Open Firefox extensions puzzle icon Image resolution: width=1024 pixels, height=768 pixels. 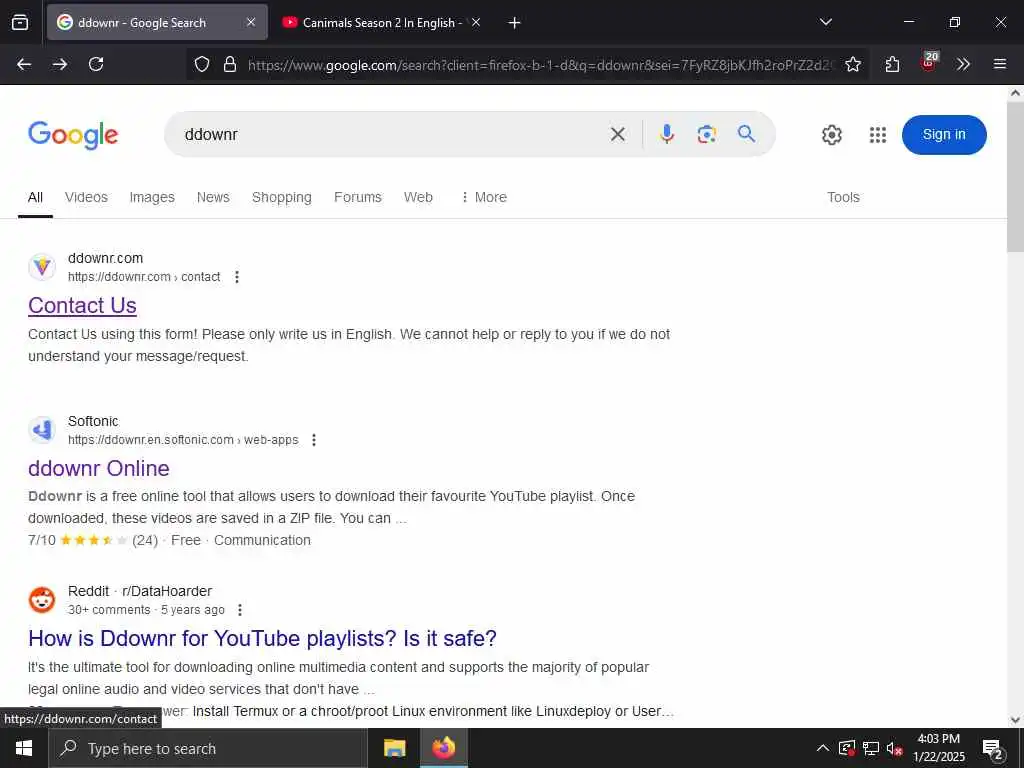[893, 64]
